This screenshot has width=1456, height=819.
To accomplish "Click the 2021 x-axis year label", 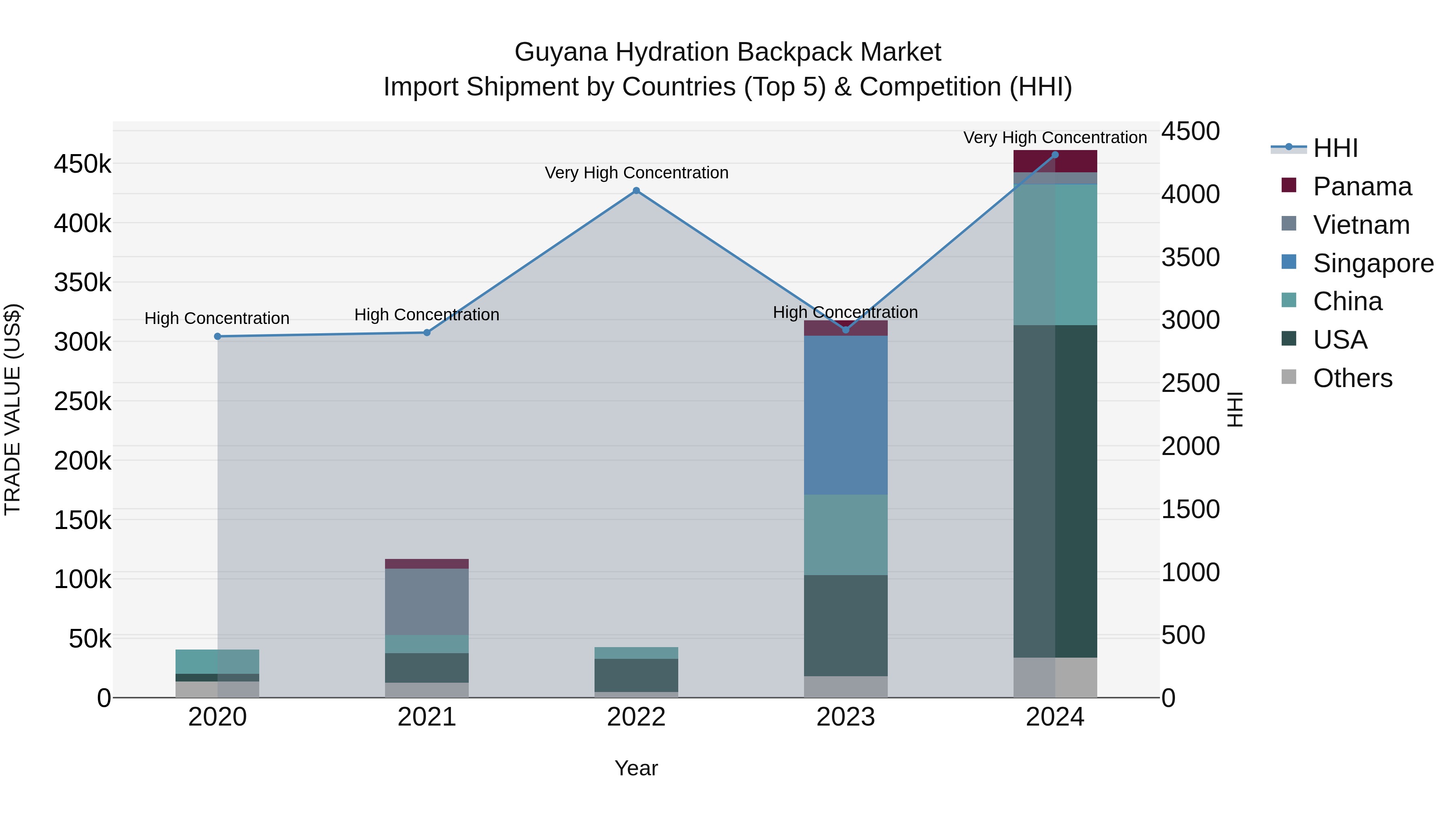I will (427, 717).
